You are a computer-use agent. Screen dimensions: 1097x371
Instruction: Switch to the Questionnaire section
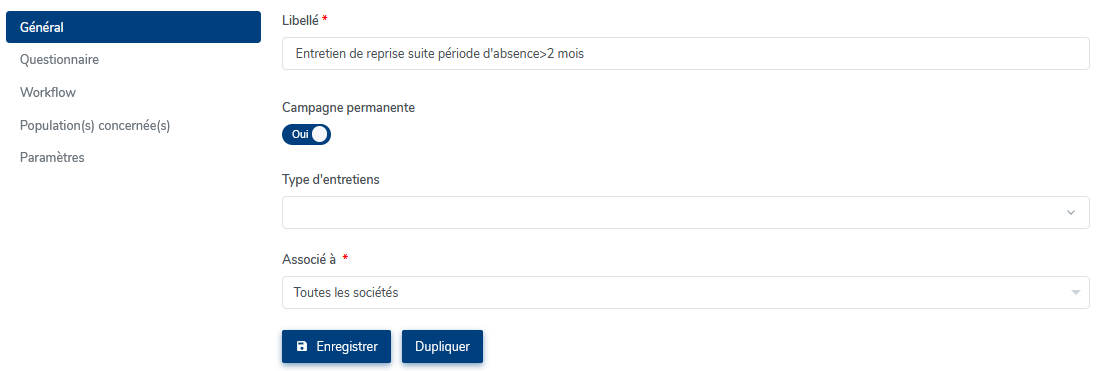click(59, 60)
